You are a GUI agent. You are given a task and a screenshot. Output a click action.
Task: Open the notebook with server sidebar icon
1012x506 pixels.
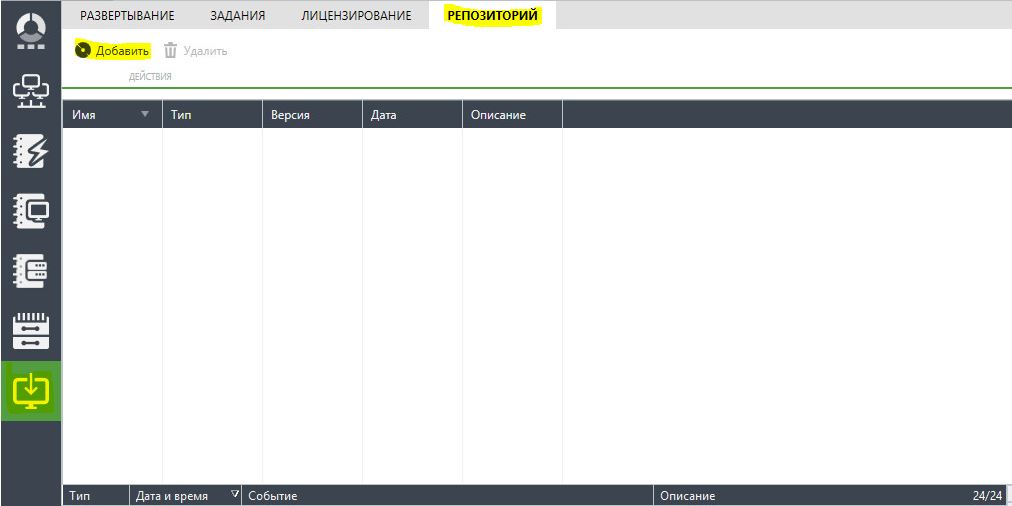click(x=31, y=271)
